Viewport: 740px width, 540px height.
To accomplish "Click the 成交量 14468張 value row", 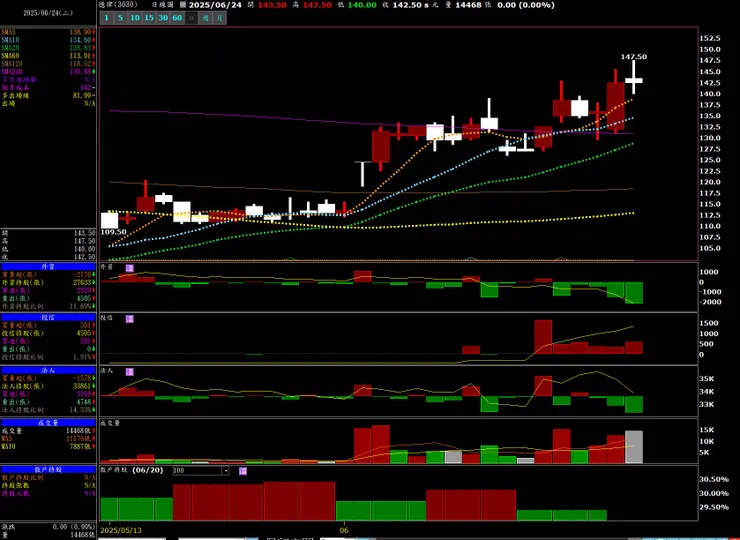I will coord(48,431).
